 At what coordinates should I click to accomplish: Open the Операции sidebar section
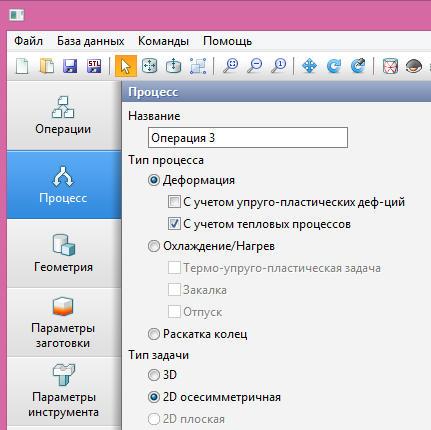pos(63,115)
